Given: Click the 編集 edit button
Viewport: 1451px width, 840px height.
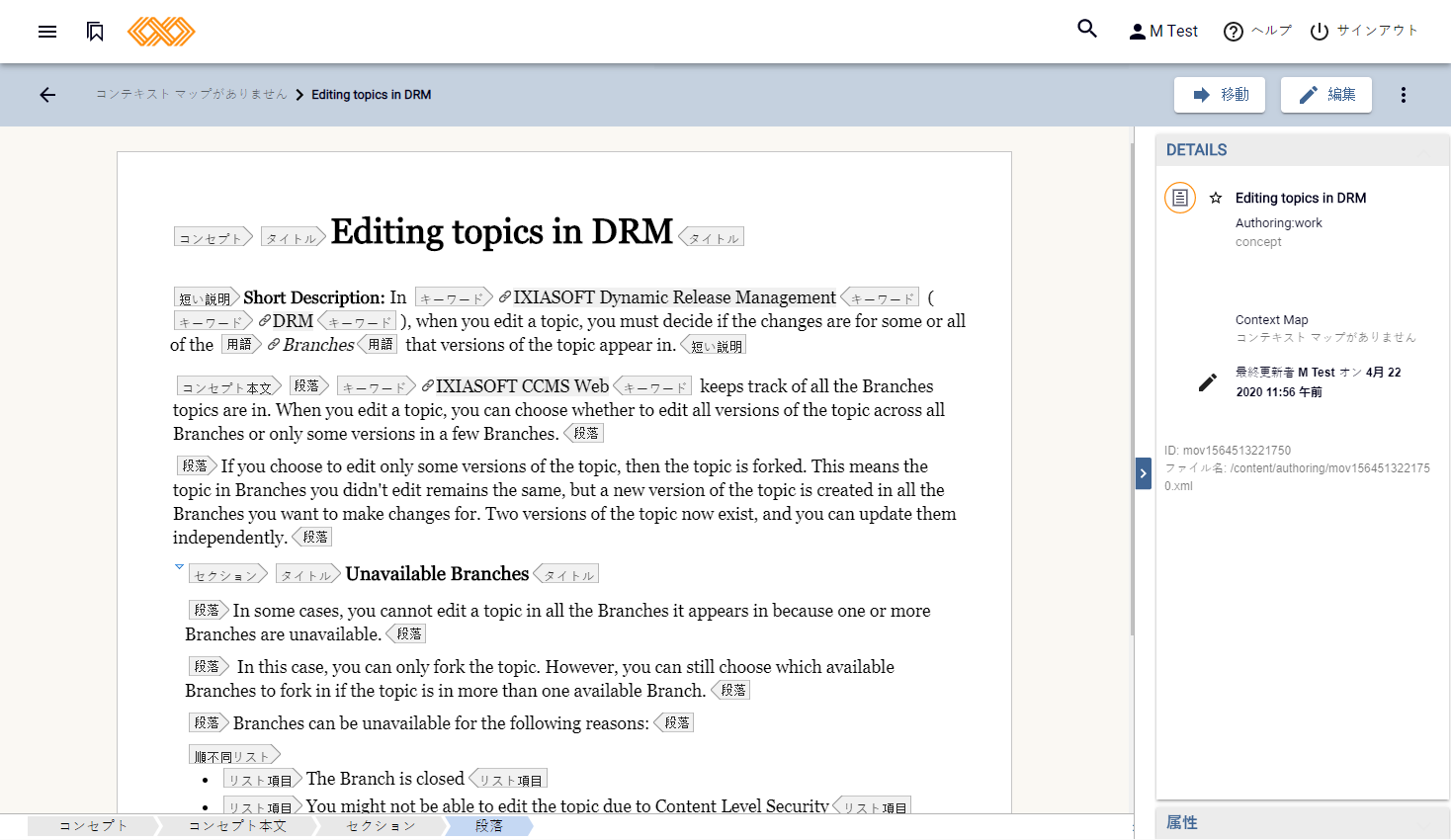Looking at the screenshot, I should [x=1326, y=95].
